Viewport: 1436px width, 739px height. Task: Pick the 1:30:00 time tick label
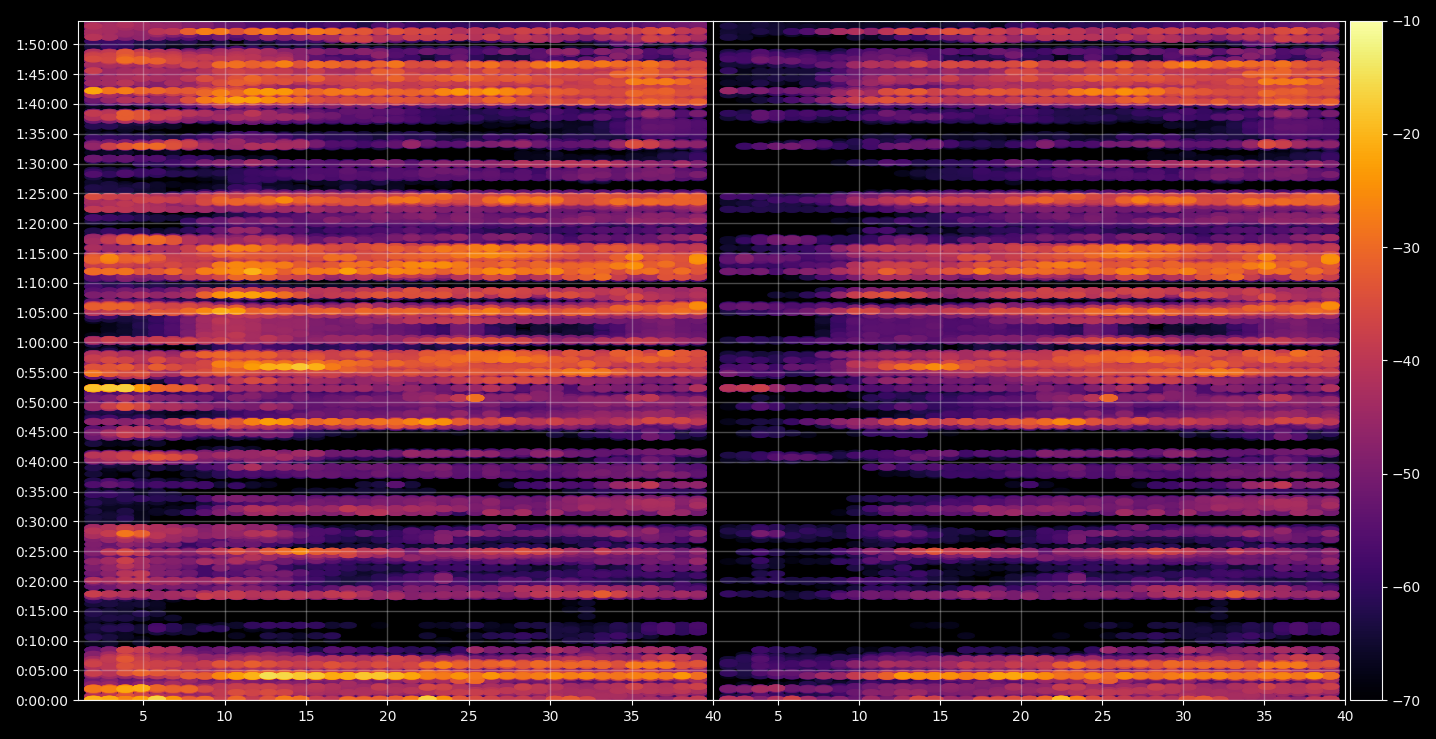pyautogui.click(x=42, y=164)
